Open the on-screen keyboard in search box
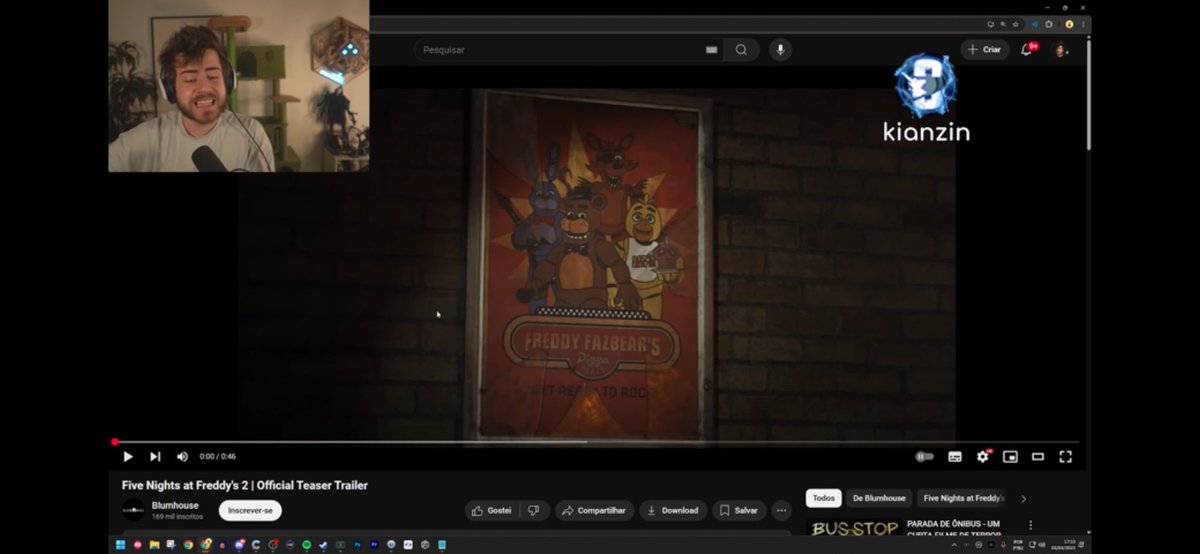The width and height of the screenshot is (1200, 554). [x=711, y=49]
